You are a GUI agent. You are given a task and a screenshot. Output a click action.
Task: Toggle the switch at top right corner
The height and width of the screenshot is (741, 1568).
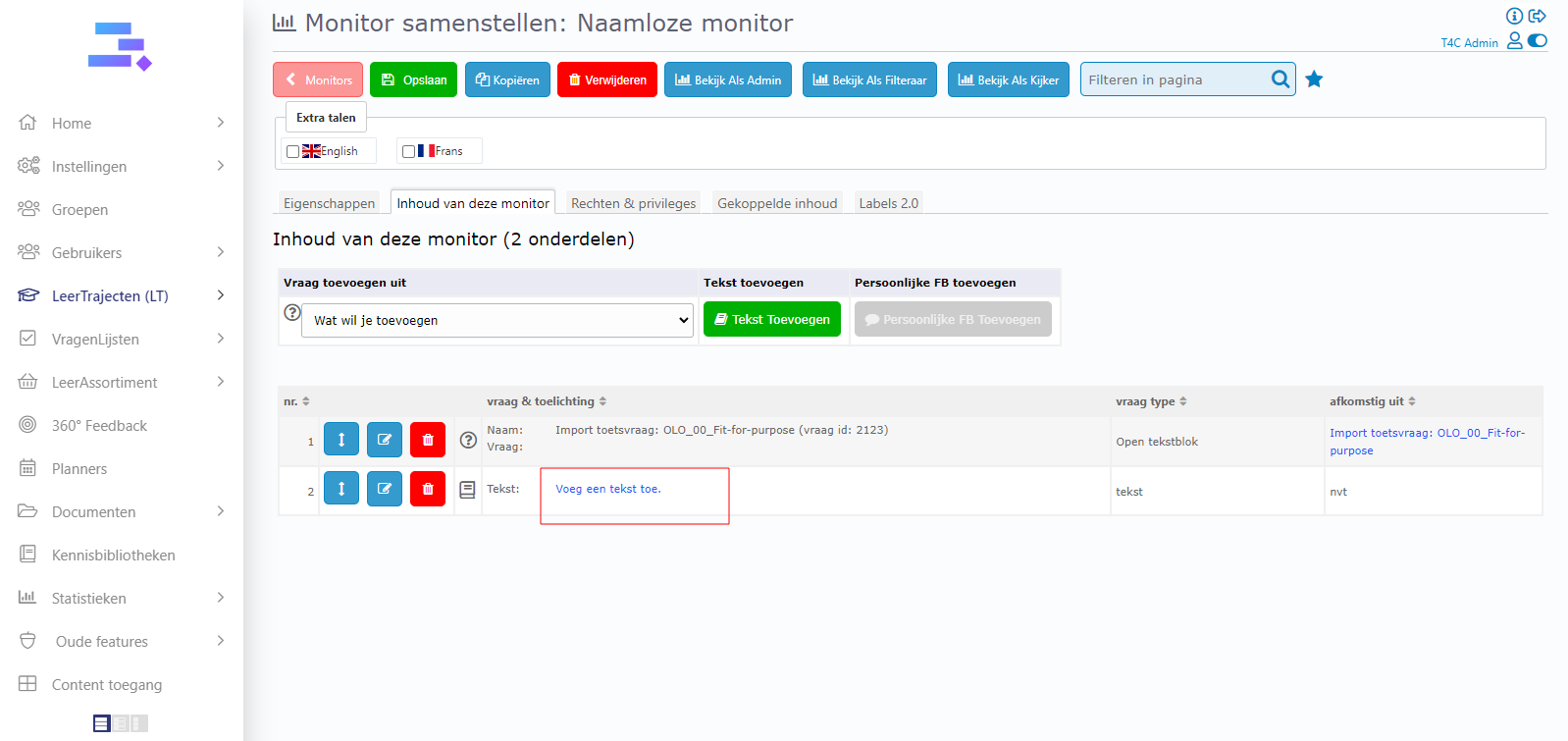pos(1538,41)
